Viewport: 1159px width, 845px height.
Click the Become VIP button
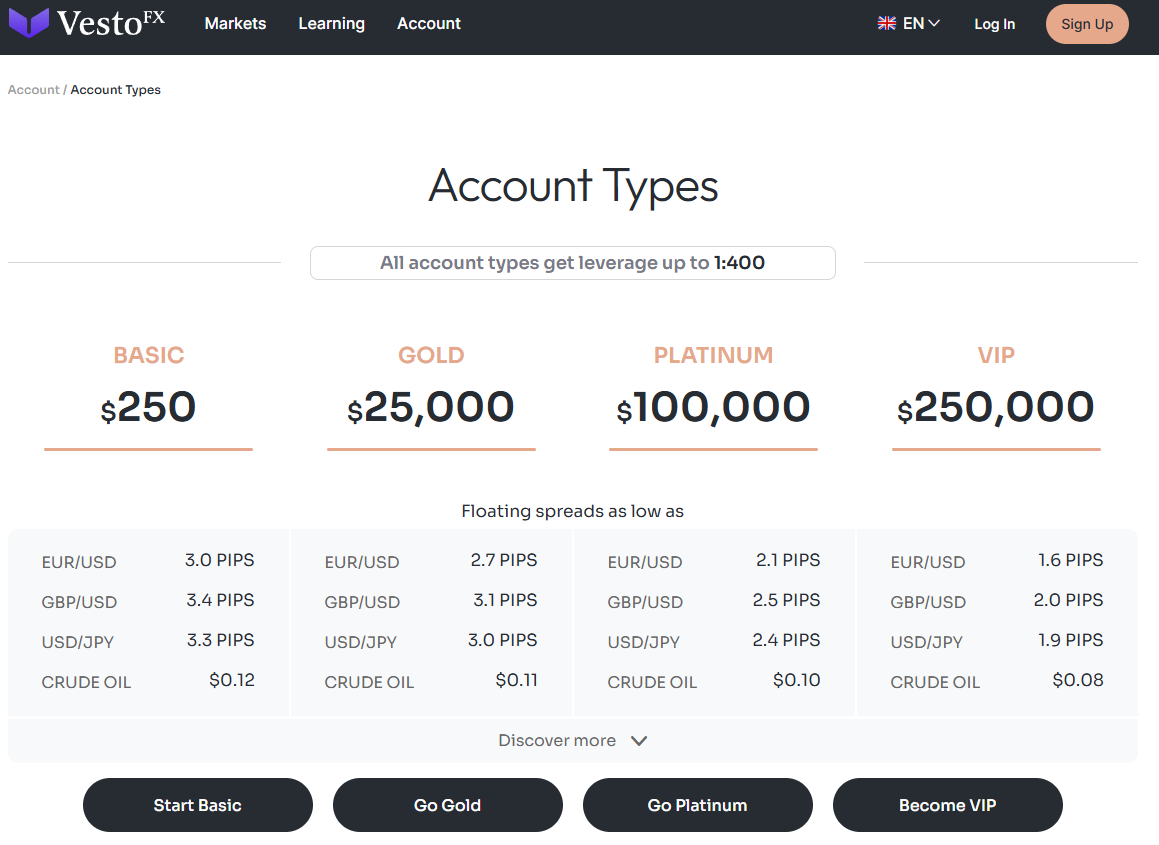948,805
